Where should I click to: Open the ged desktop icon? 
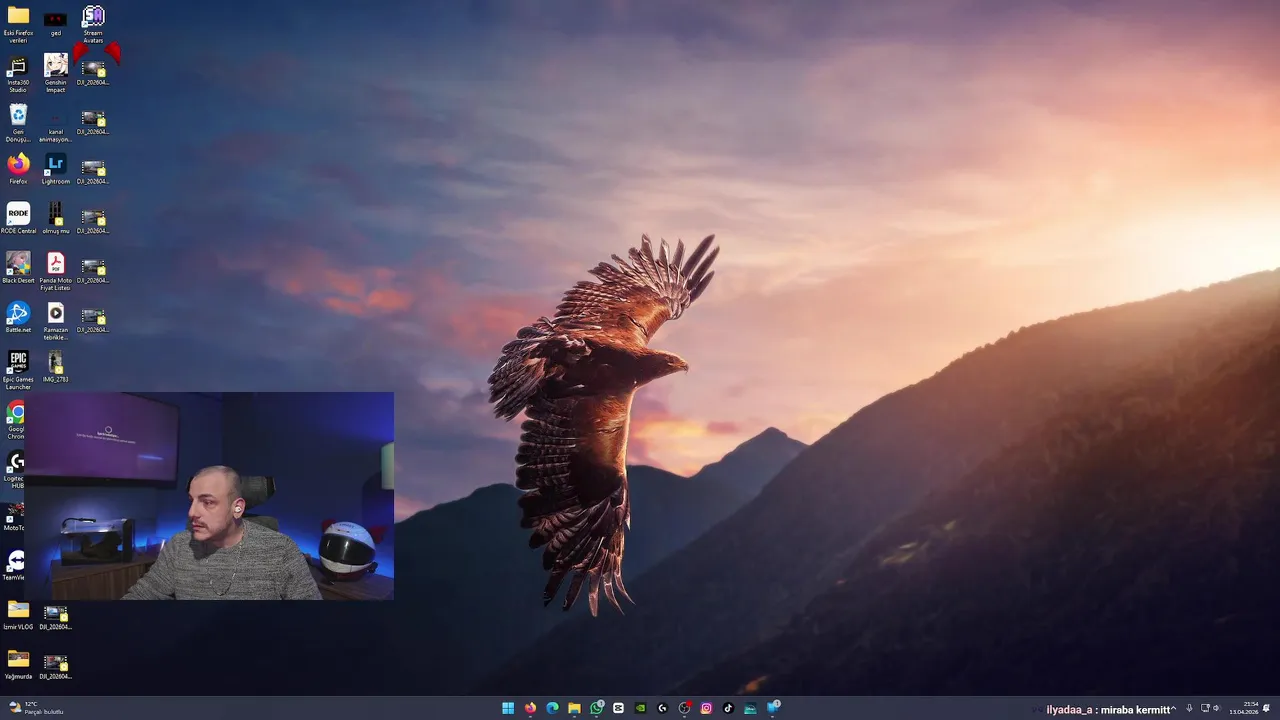(x=55, y=24)
